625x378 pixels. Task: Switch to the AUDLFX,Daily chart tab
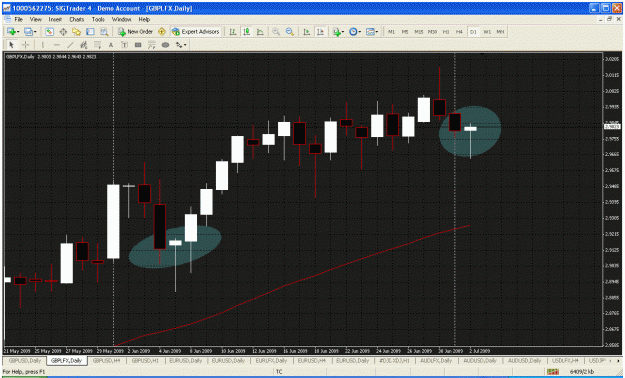(436, 360)
